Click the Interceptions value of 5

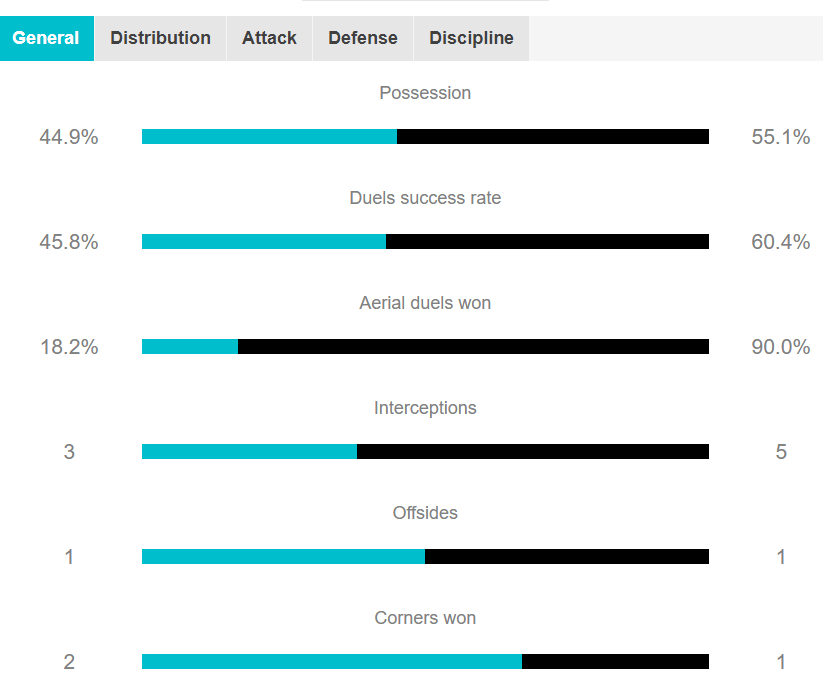[x=781, y=452]
